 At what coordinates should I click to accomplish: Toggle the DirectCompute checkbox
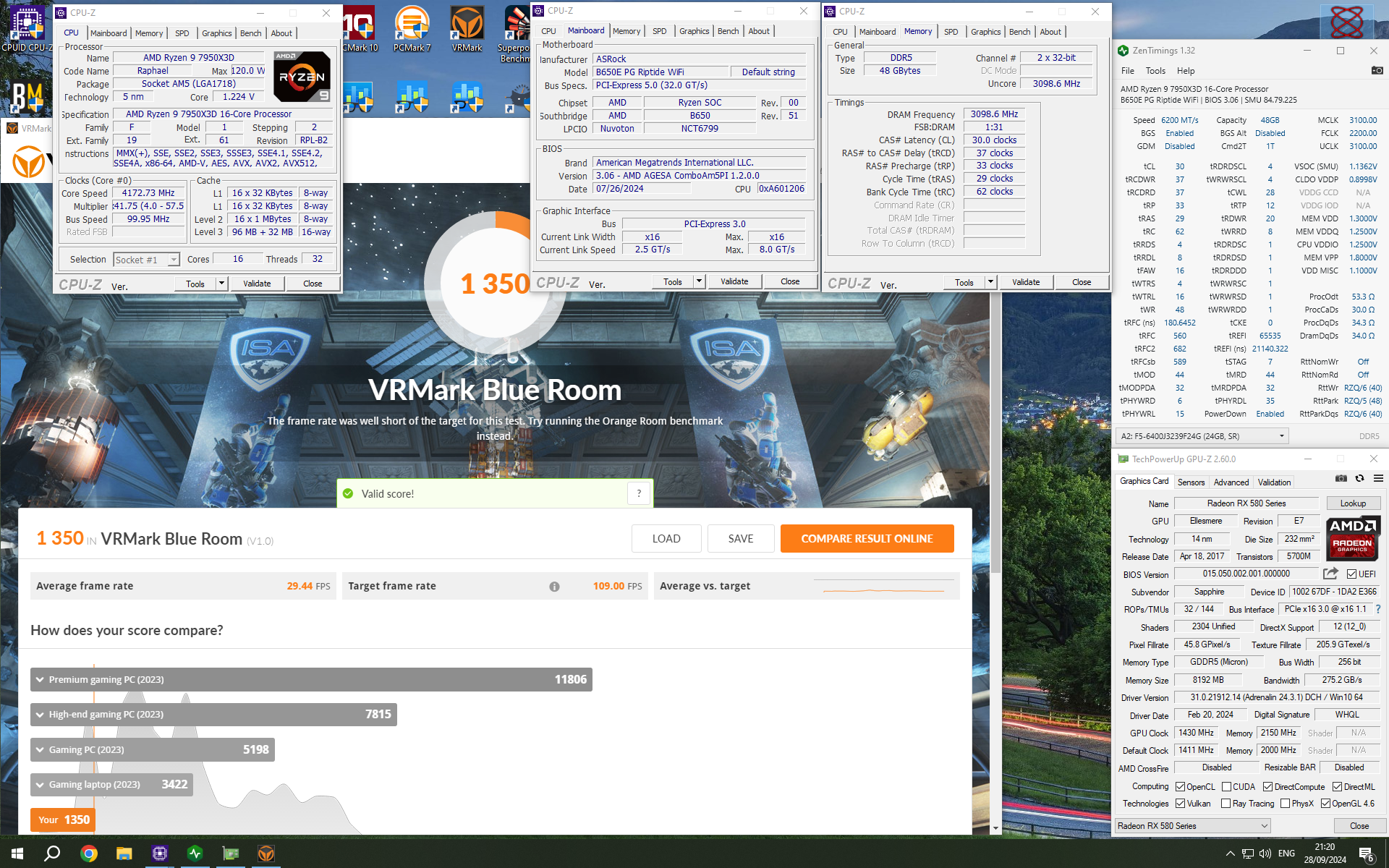(1267, 787)
